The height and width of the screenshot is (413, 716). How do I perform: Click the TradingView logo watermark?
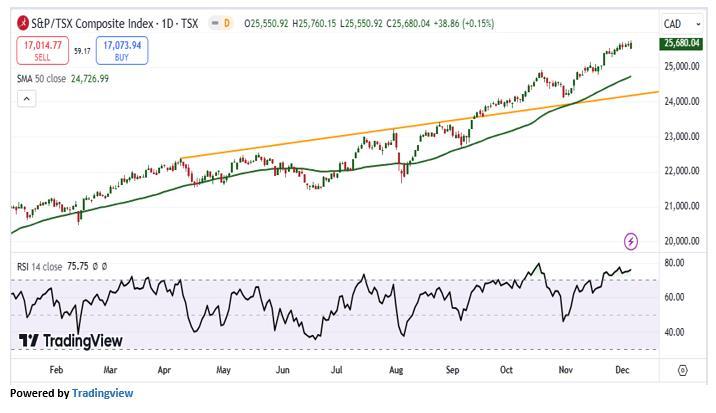coord(71,341)
